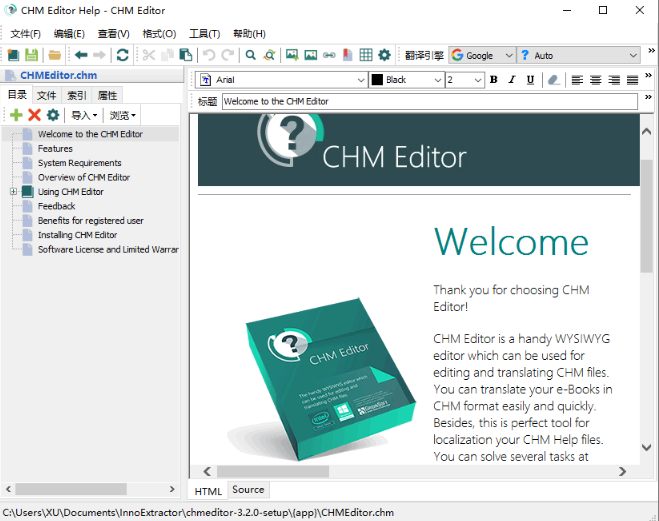The image size is (659, 521).
Task: Switch to the 属性 properties tab
Action: click(x=108, y=95)
